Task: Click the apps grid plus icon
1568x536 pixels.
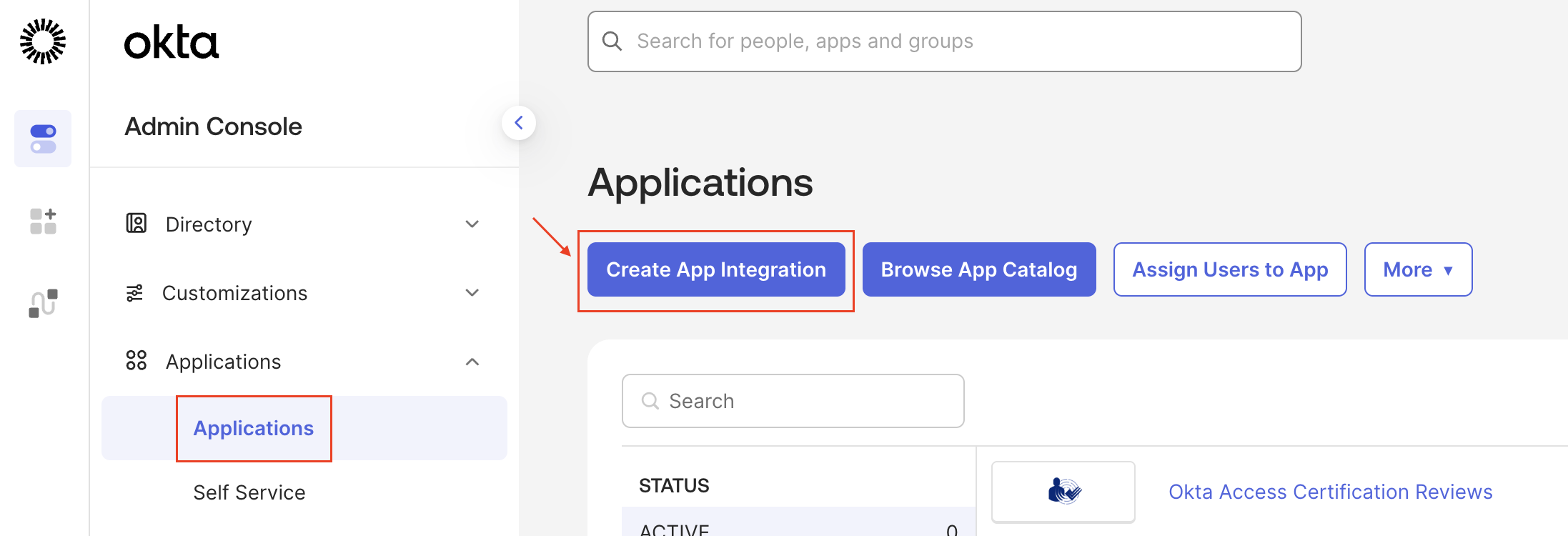Action: coord(43,222)
